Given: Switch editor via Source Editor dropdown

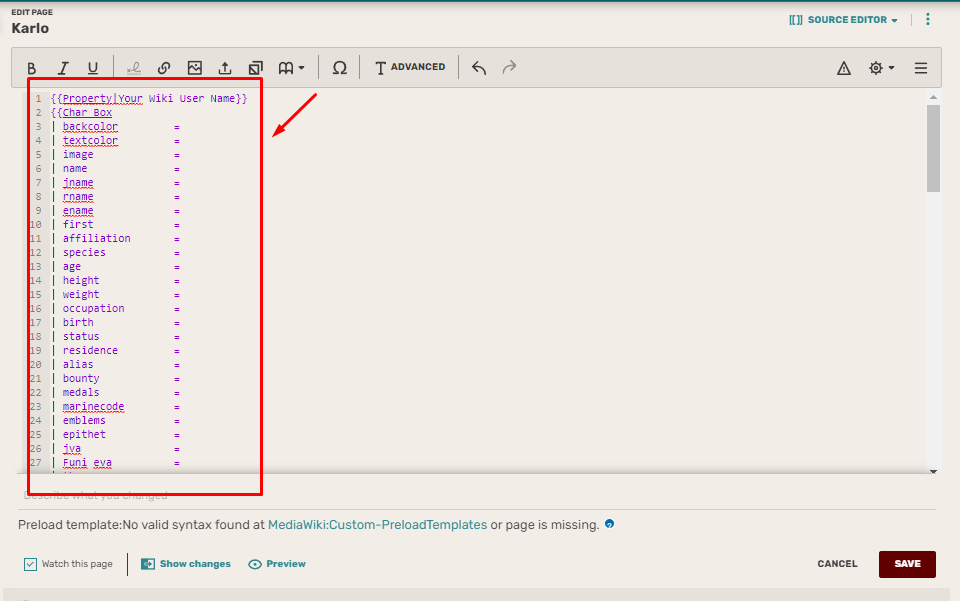Looking at the screenshot, I should tap(843, 20).
